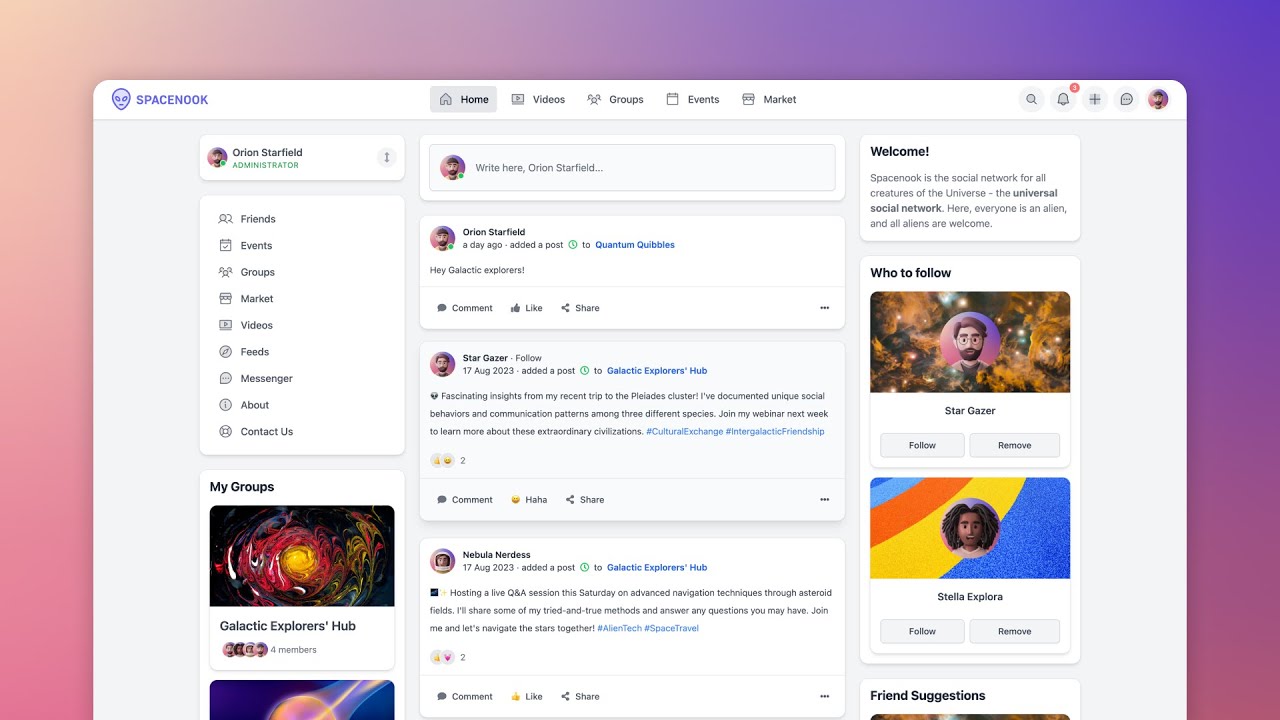Click Orion Starfield name in profile card
This screenshot has width=1280, height=720.
point(267,152)
